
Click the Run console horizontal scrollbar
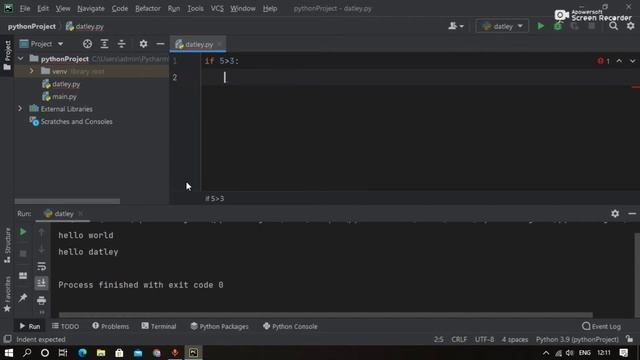click(x=326, y=315)
